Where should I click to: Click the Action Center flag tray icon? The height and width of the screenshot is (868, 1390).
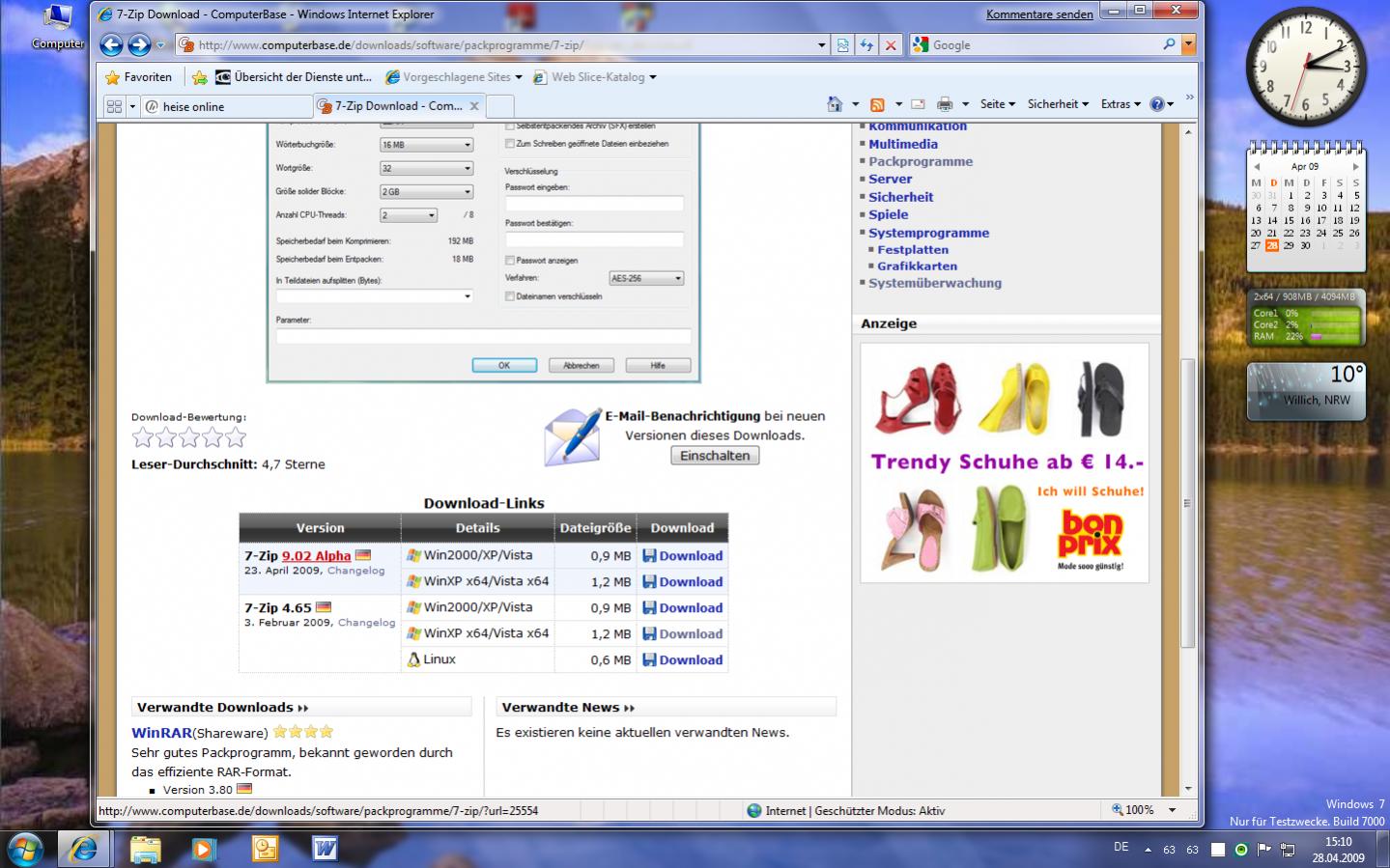(x=1264, y=850)
